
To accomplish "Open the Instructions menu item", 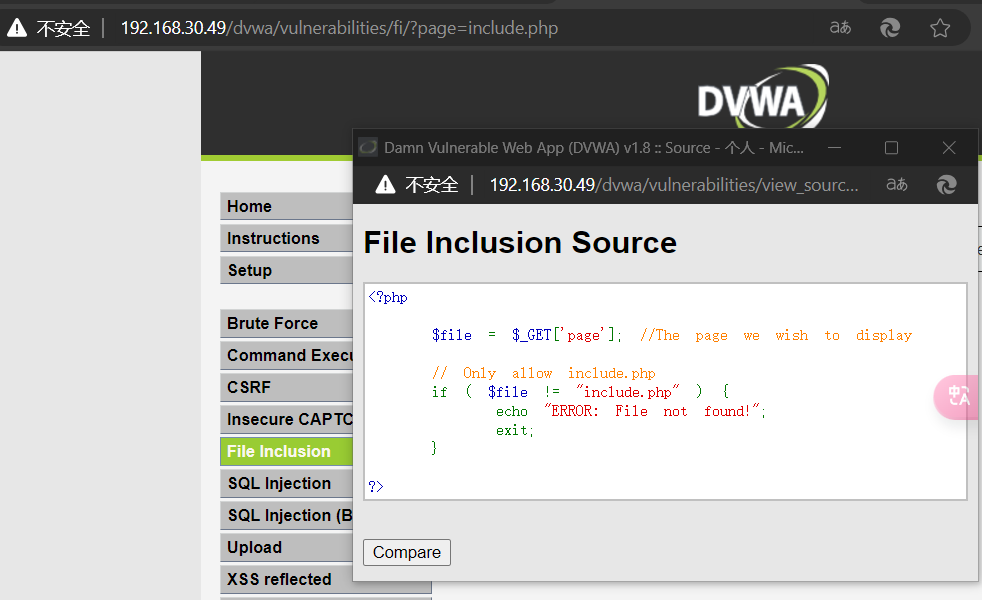I will point(287,238).
